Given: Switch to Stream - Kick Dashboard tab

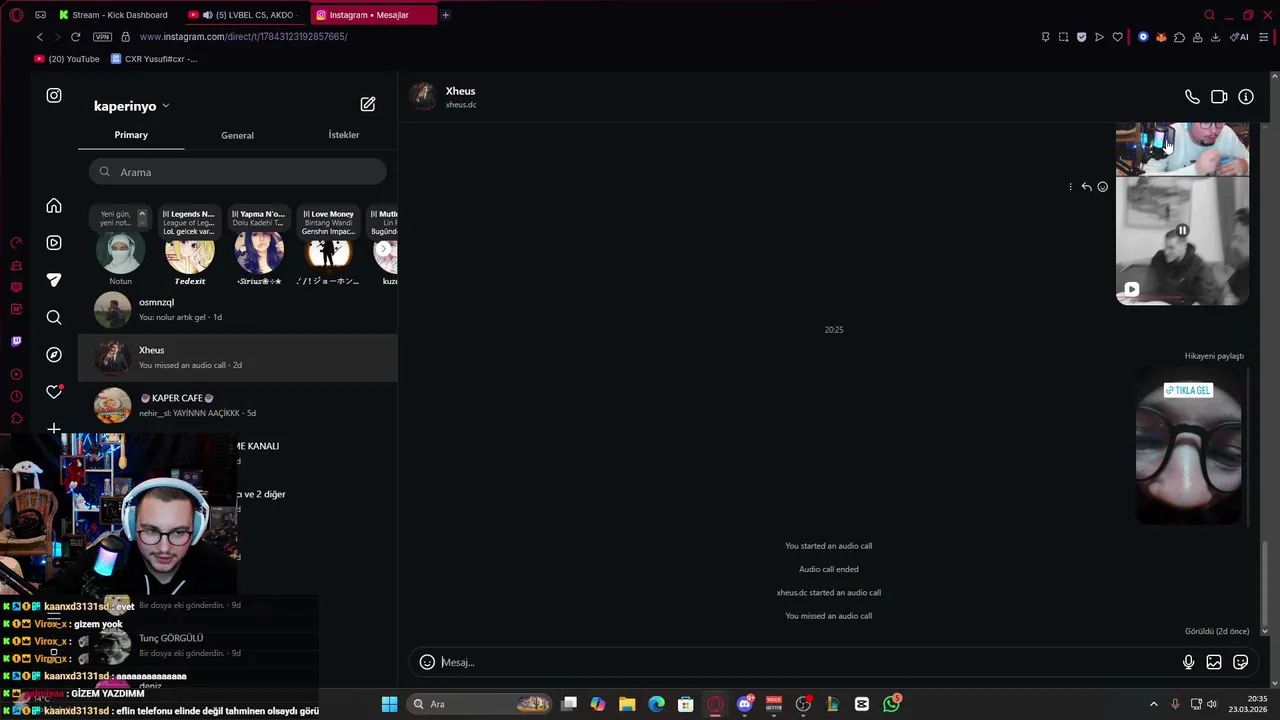Looking at the screenshot, I should pyautogui.click(x=113, y=15).
